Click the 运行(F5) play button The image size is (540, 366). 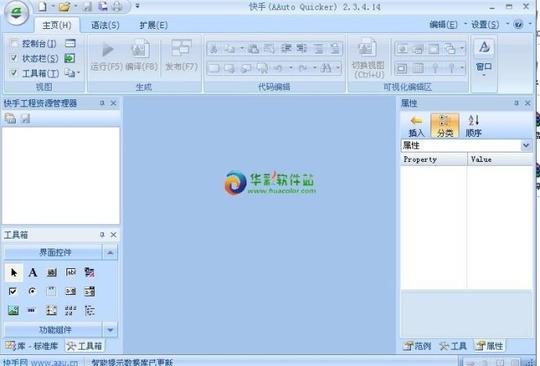107,55
